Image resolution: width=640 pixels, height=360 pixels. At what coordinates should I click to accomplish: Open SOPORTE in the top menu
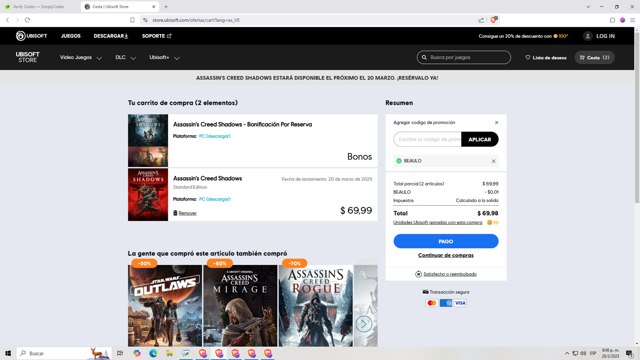coord(156,36)
